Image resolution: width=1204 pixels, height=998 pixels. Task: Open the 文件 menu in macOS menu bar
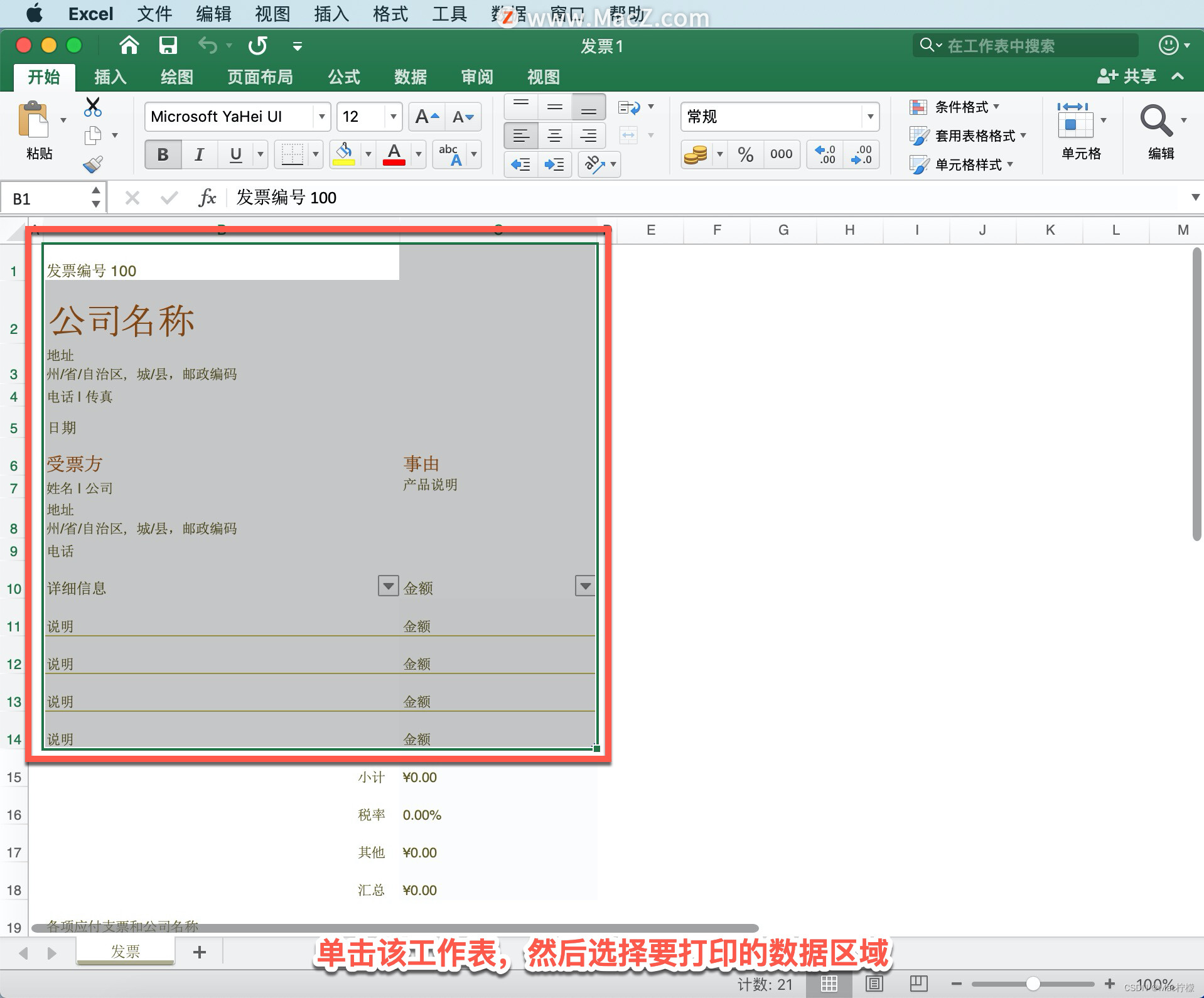click(154, 14)
